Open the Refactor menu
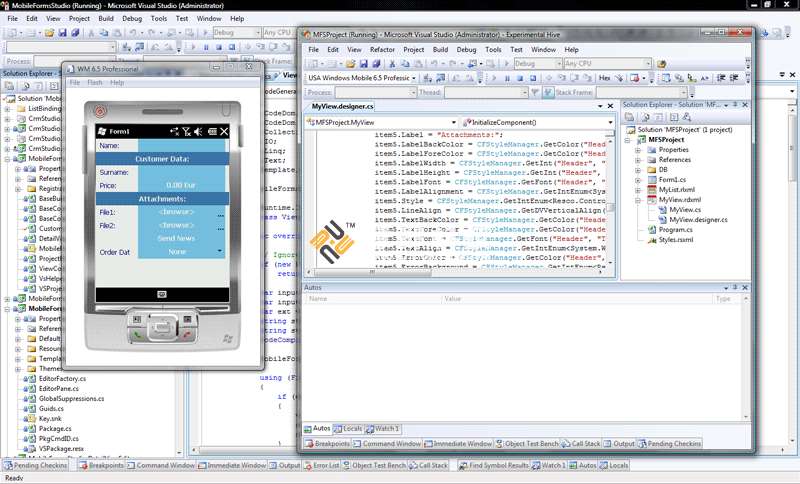Screen dimensions: 800x484 [x=382, y=49]
